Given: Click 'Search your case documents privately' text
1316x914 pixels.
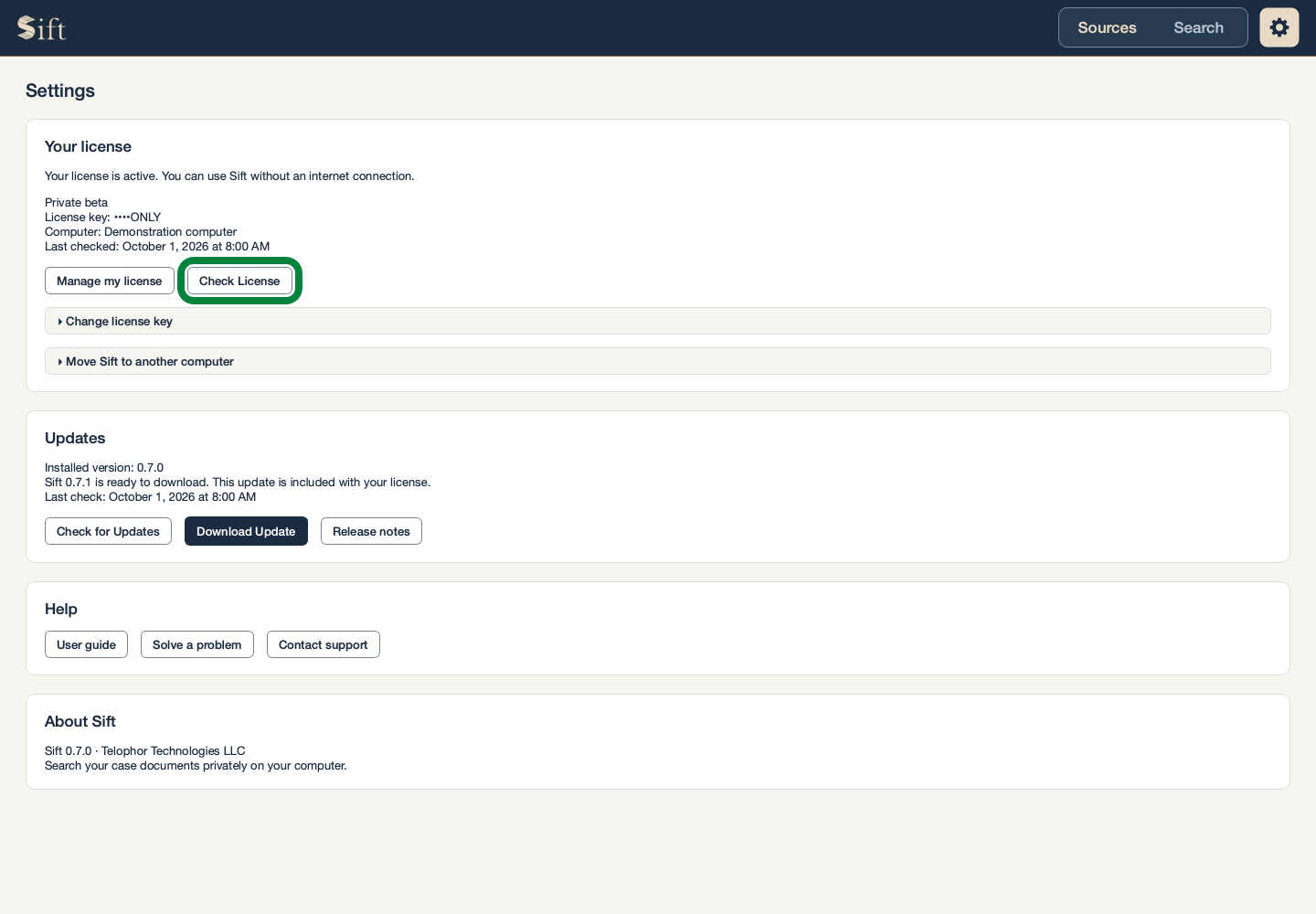Looking at the screenshot, I should coord(196,765).
